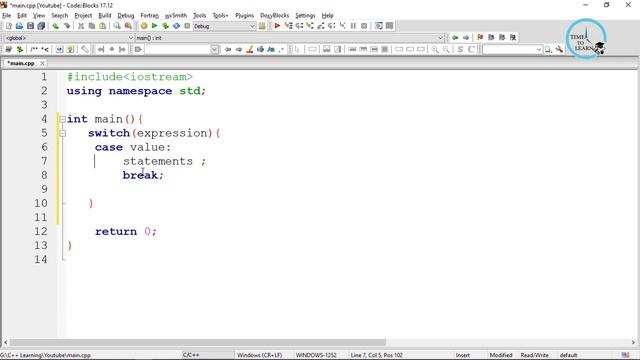The image size is (640, 360).
Task: Open Edit menu
Action: pyautogui.click(x=22, y=16)
